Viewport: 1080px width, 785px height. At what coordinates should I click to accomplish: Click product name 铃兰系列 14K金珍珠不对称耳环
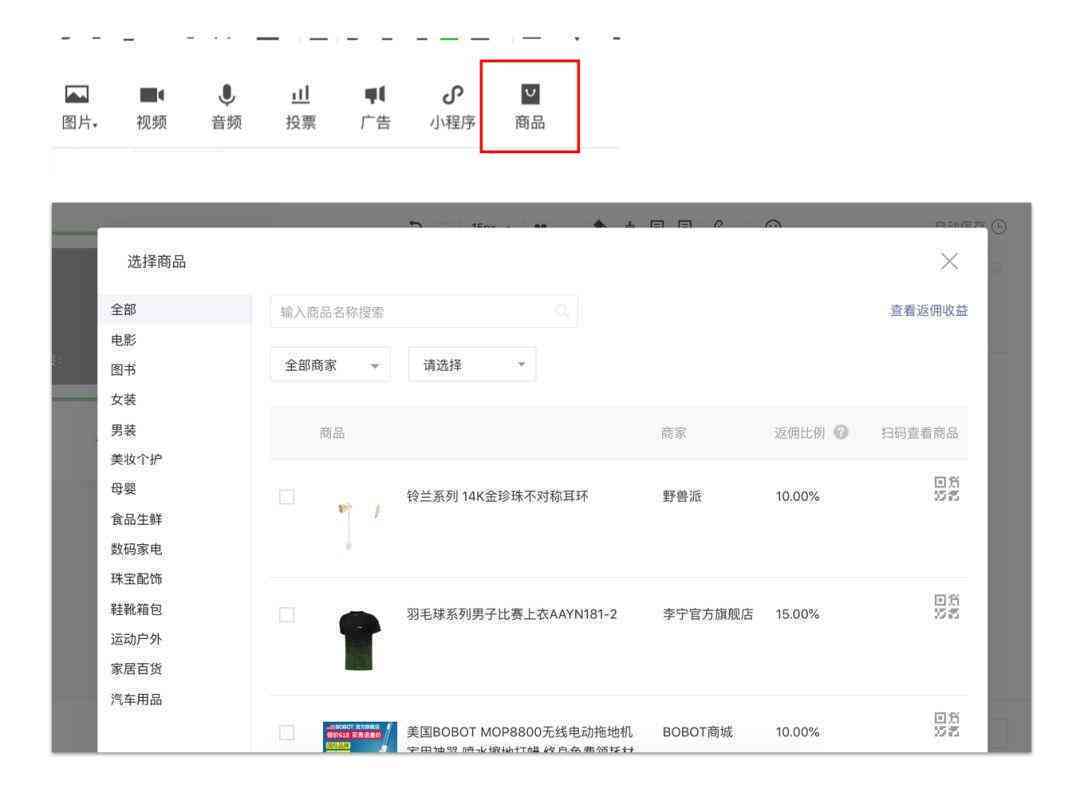497,496
